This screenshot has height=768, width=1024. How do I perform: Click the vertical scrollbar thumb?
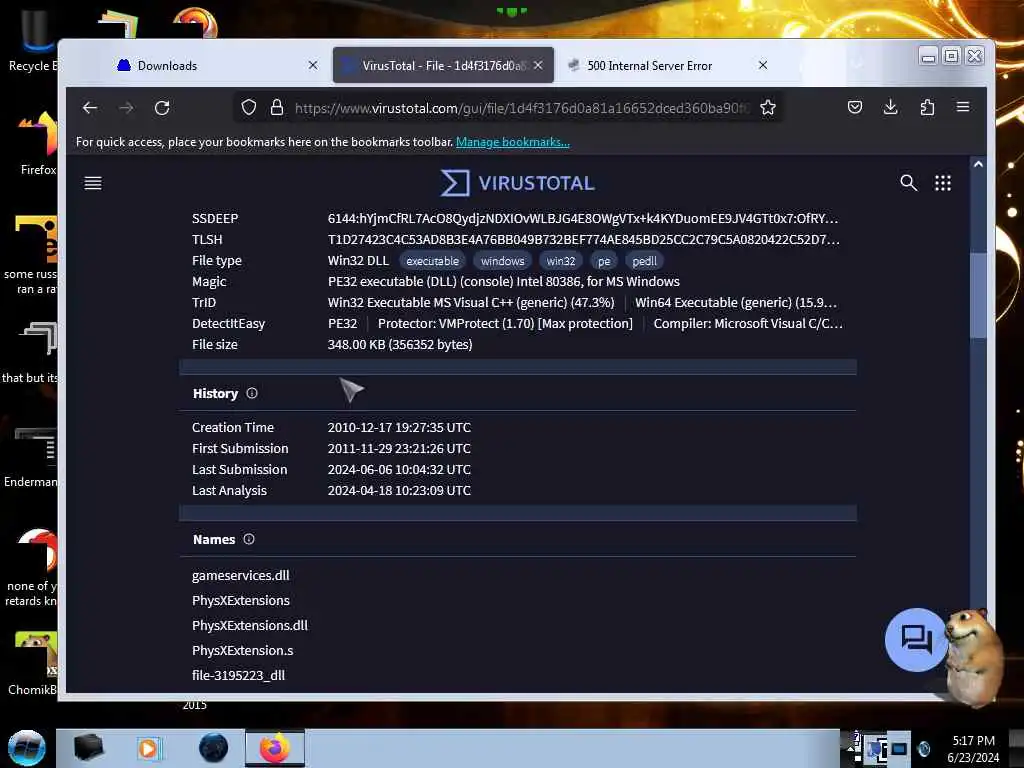click(978, 294)
